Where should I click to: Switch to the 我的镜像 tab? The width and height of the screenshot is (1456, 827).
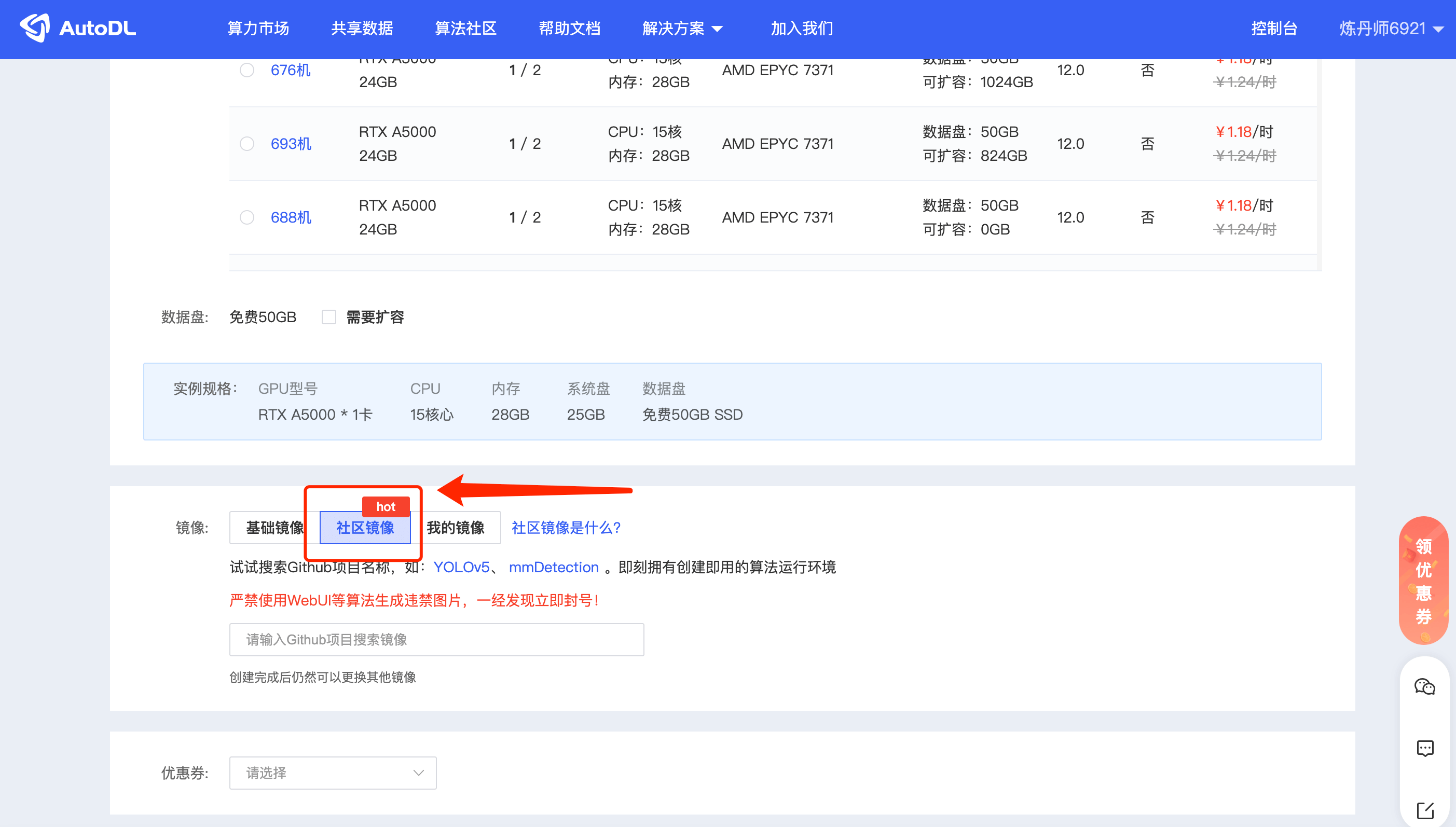(455, 528)
